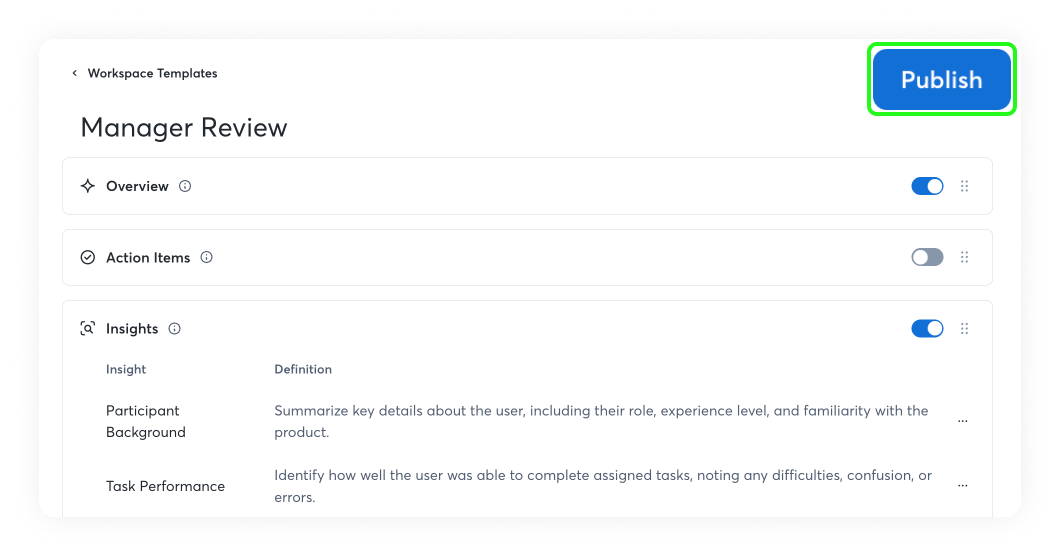Click the Action Items drag handle
This screenshot has width=1060, height=556.
pos(965,257)
